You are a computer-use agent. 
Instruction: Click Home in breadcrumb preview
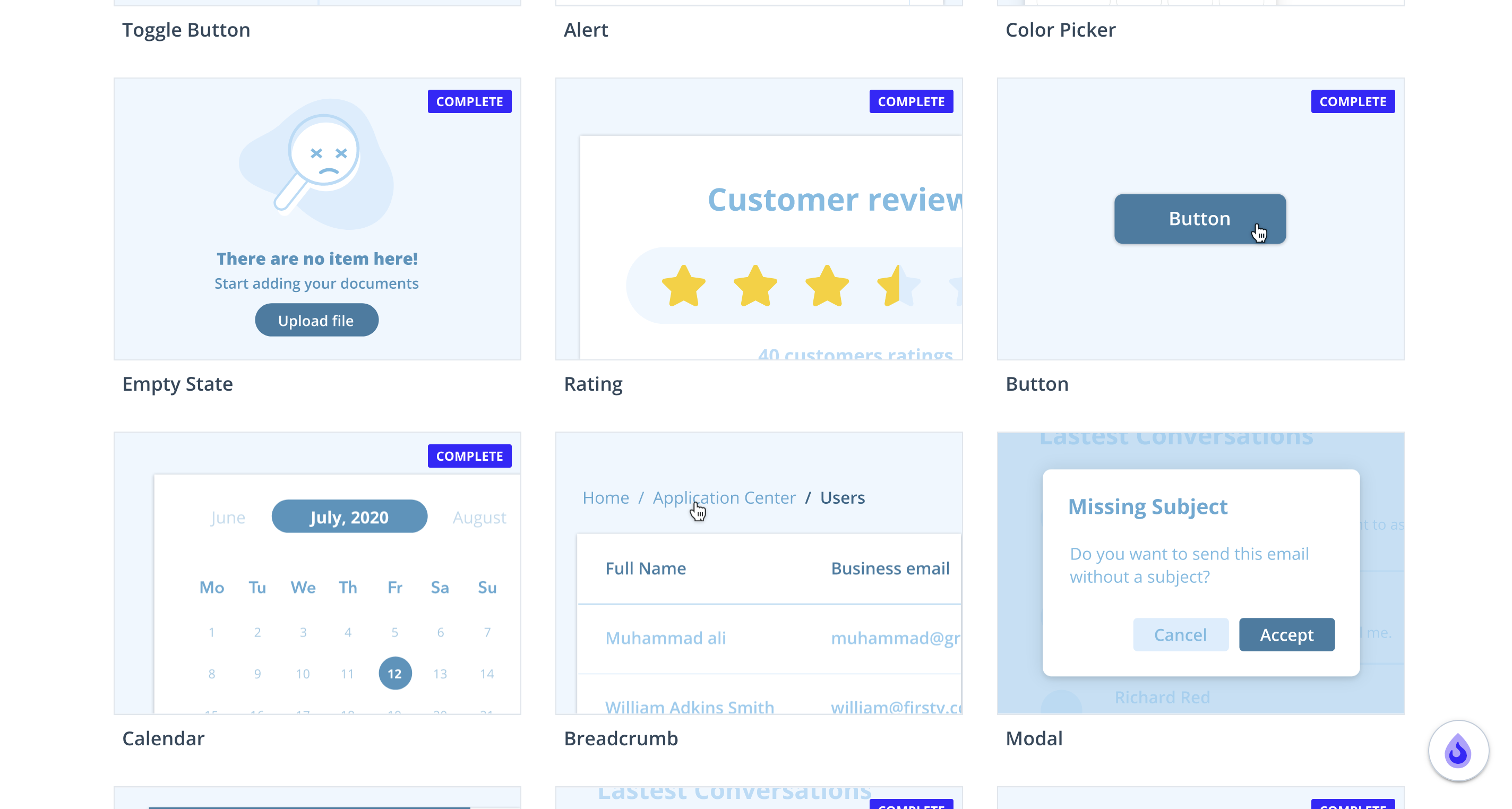pos(606,498)
